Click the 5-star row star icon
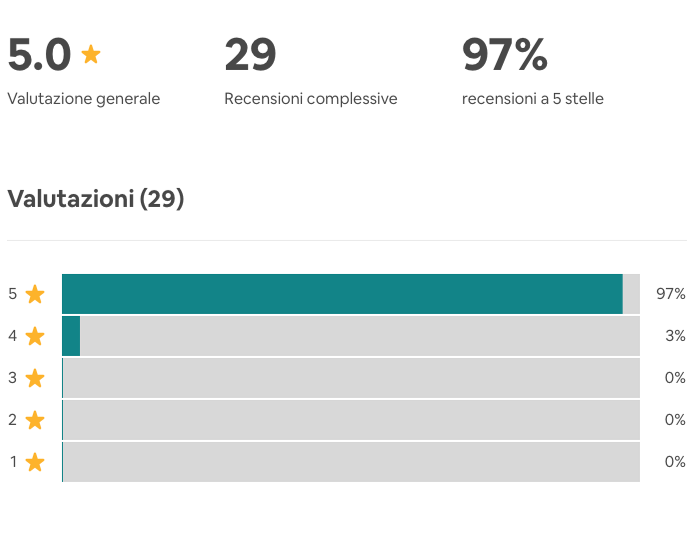693x540 pixels. click(x=35, y=294)
